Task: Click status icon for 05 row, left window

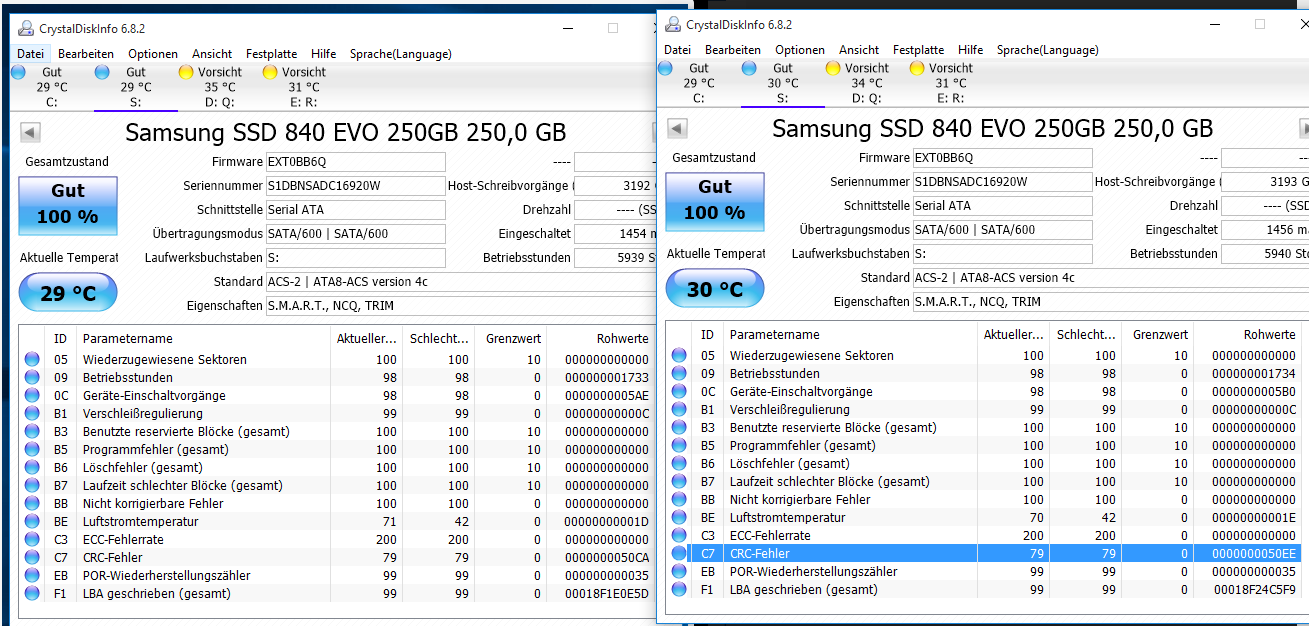Action: point(32,360)
